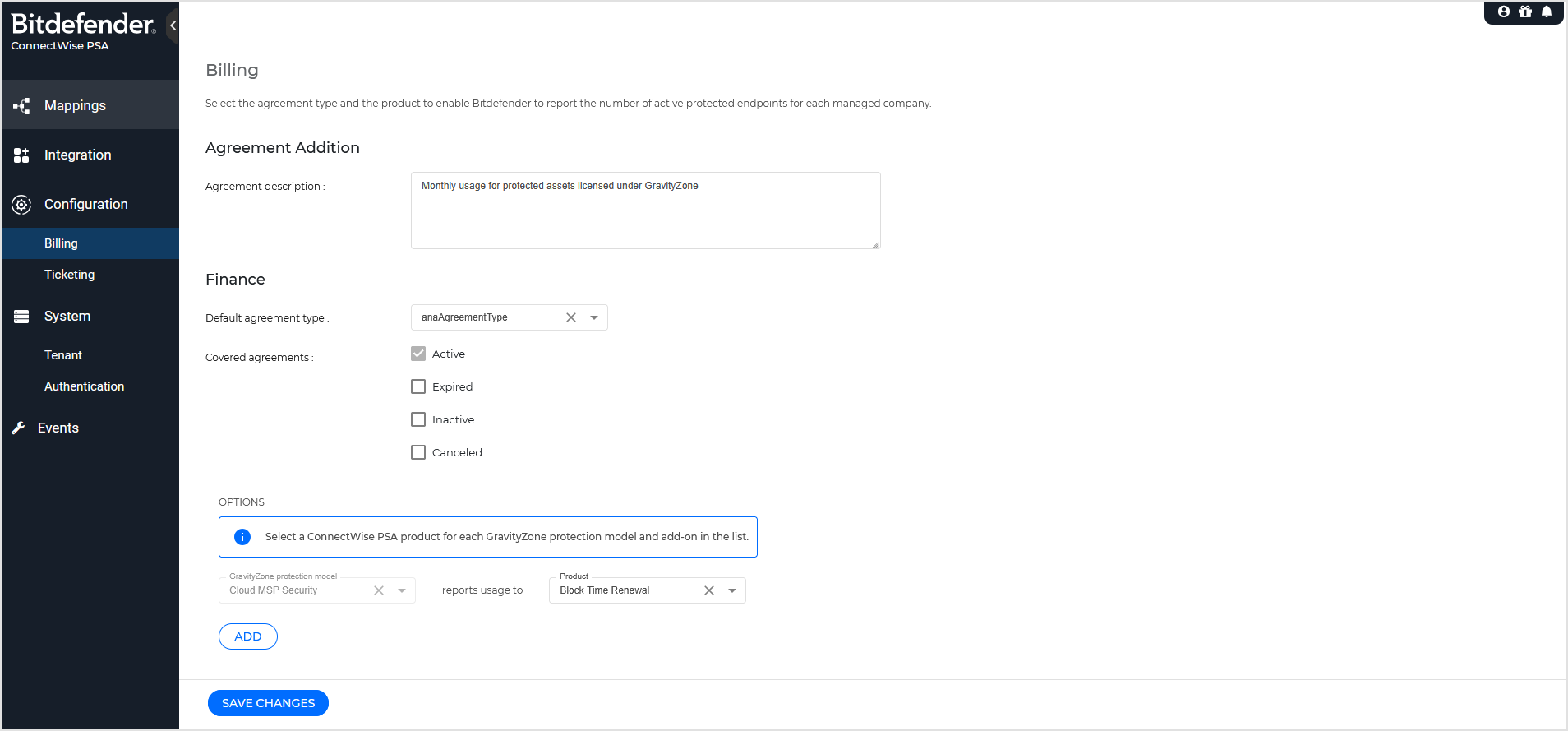The width and height of the screenshot is (1568, 731).
Task: Clear the Cloud MSP Security selection
Action: point(379,590)
